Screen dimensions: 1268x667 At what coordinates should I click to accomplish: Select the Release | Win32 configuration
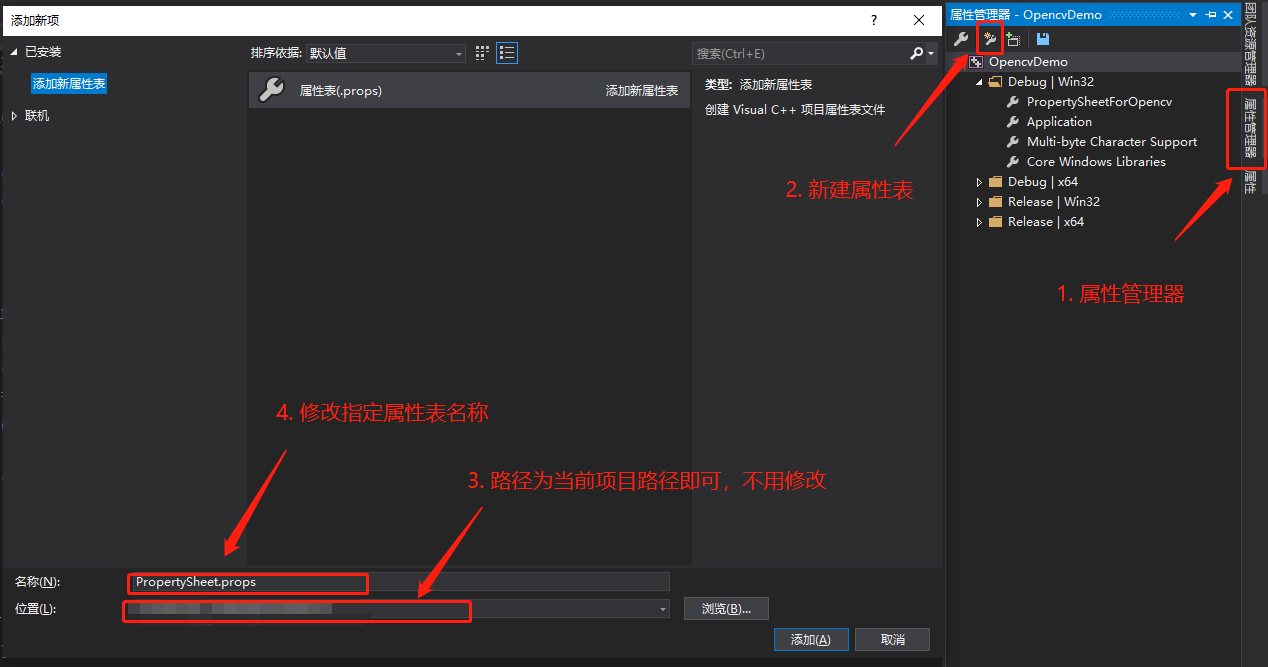(x=1054, y=202)
